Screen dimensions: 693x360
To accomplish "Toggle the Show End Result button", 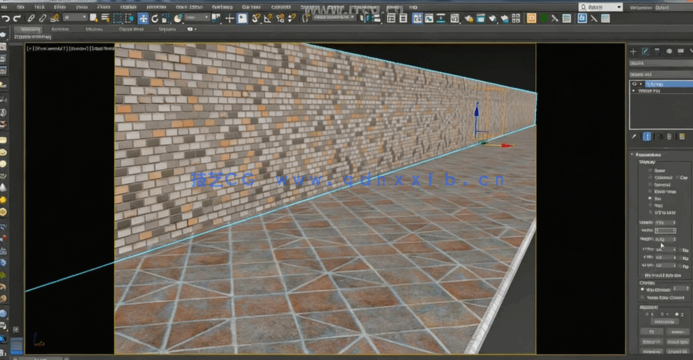I will pos(647,137).
